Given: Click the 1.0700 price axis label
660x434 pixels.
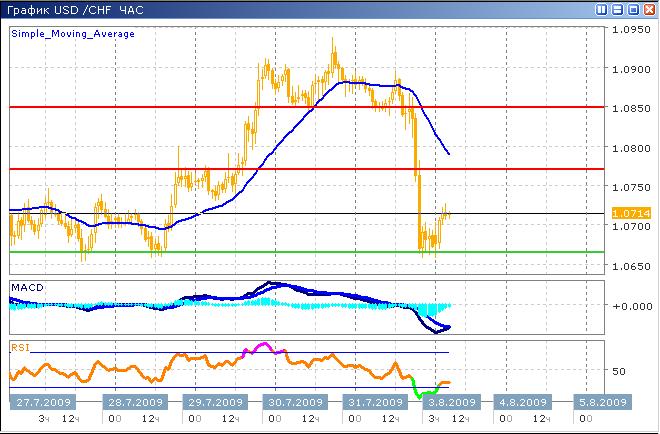Looking at the screenshot, I should [x=631, y=226].
